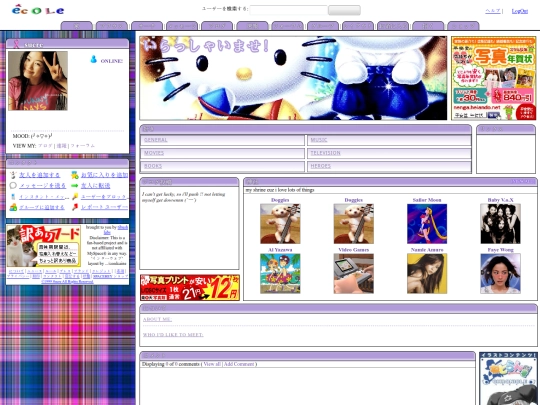Open the Namie Amuro shrine thumbnail
540x405 pixels.
(427, 274)
